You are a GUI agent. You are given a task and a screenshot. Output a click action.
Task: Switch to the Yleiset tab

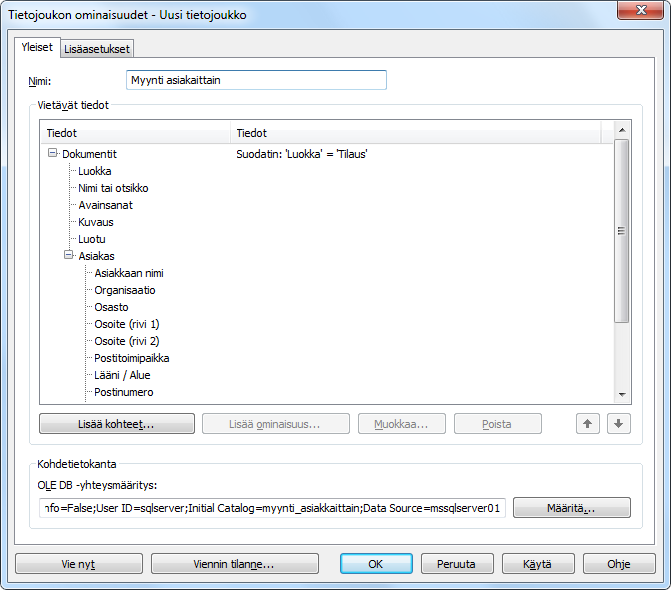37,47
